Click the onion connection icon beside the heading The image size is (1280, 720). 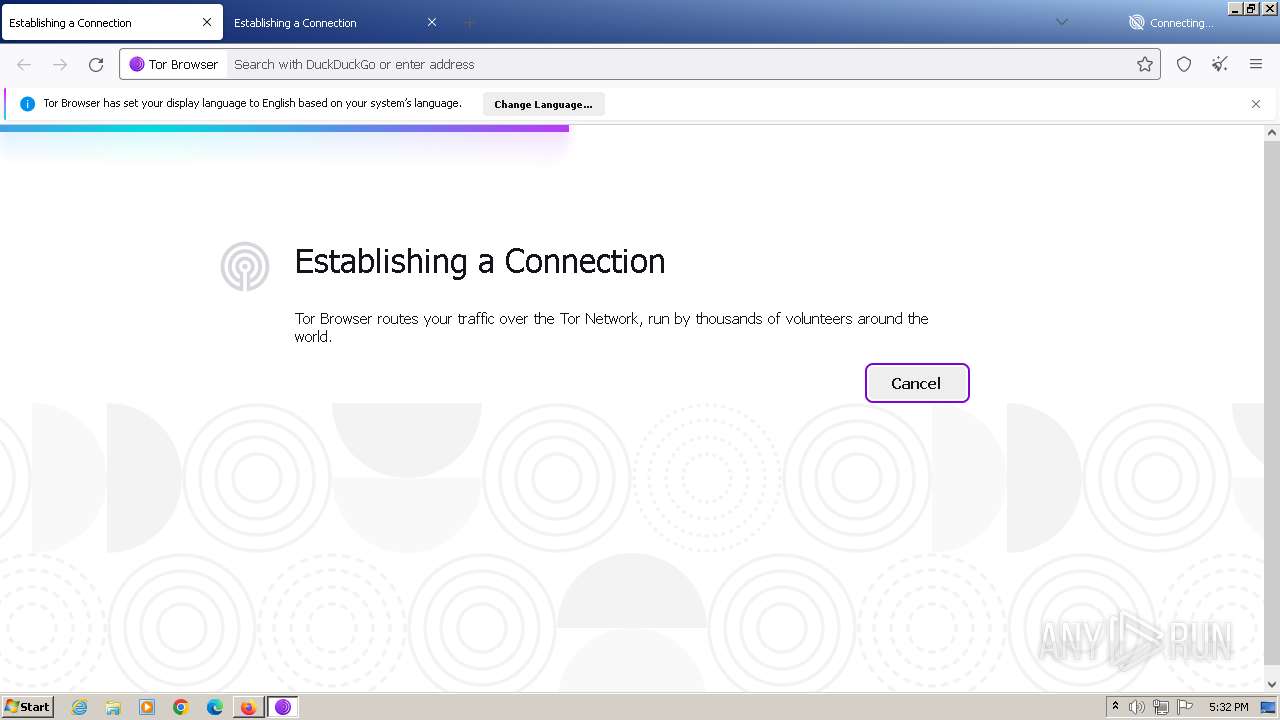[245, 267]
